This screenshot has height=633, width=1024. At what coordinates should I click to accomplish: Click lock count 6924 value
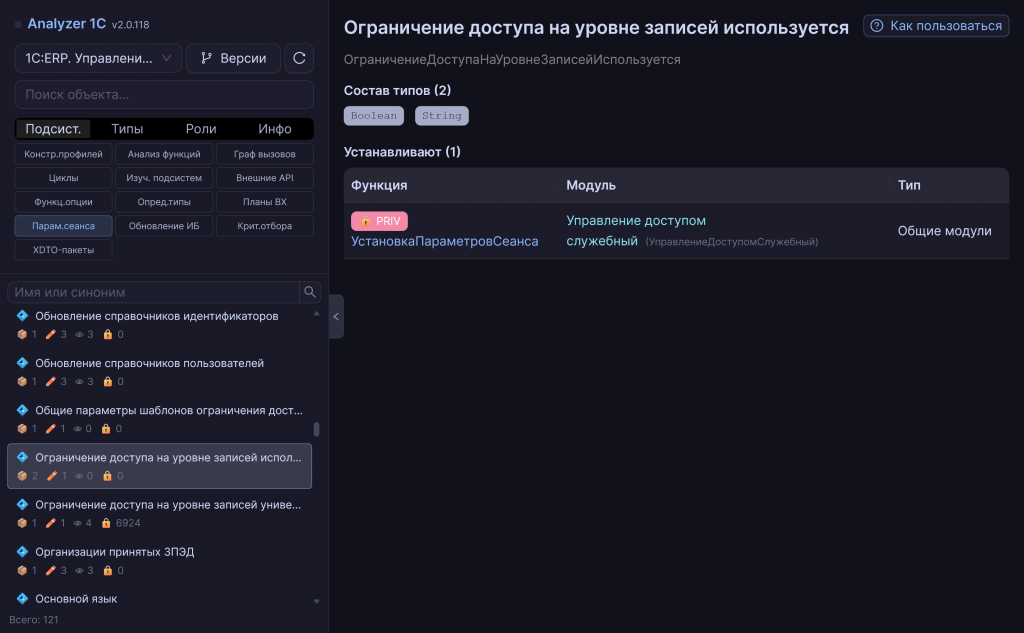[128, 523]
